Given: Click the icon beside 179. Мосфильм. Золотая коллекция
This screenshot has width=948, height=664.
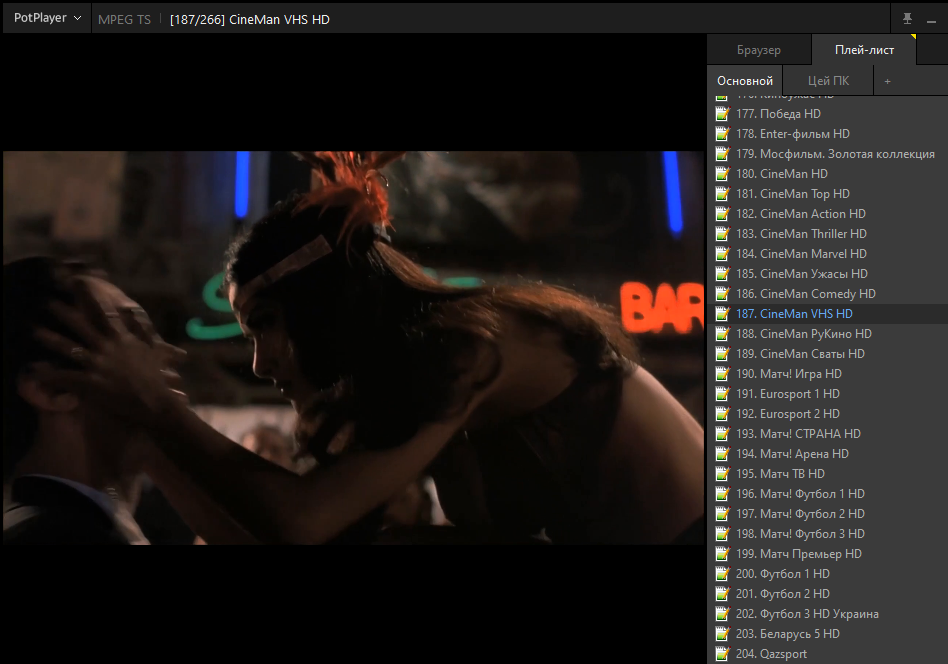Looking at the screenshot, I should pos(722,154).
